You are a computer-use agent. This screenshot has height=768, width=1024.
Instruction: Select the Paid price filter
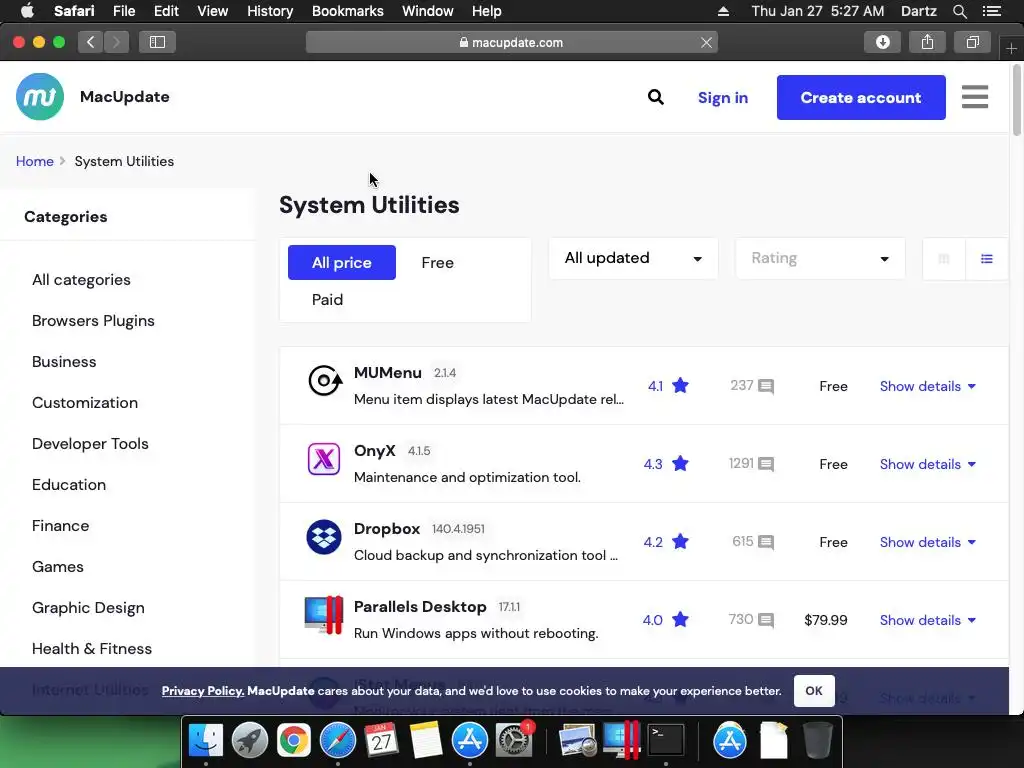coord(327,299)
